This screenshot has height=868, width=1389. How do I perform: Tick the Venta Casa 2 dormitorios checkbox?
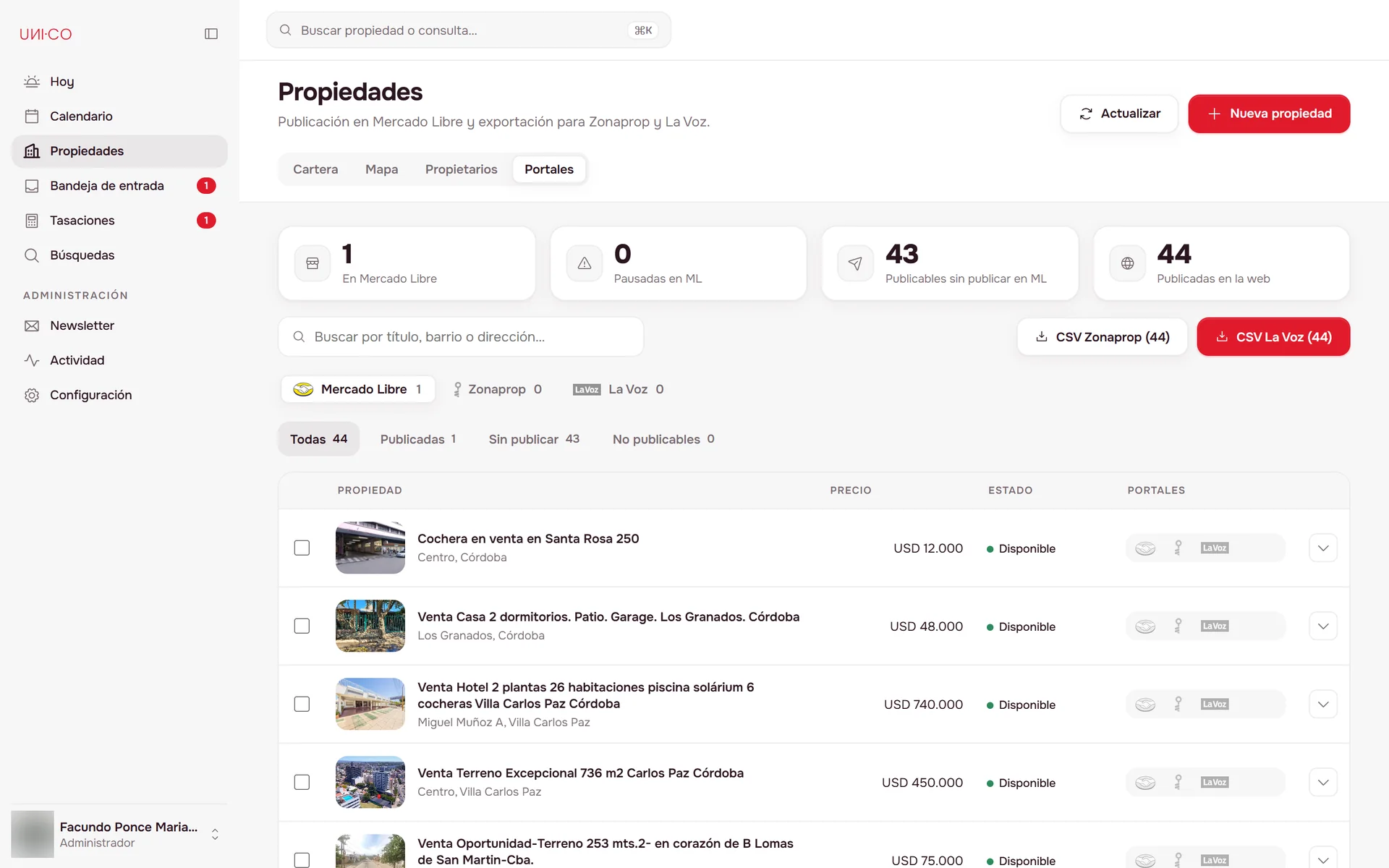(x=302, y=626)
